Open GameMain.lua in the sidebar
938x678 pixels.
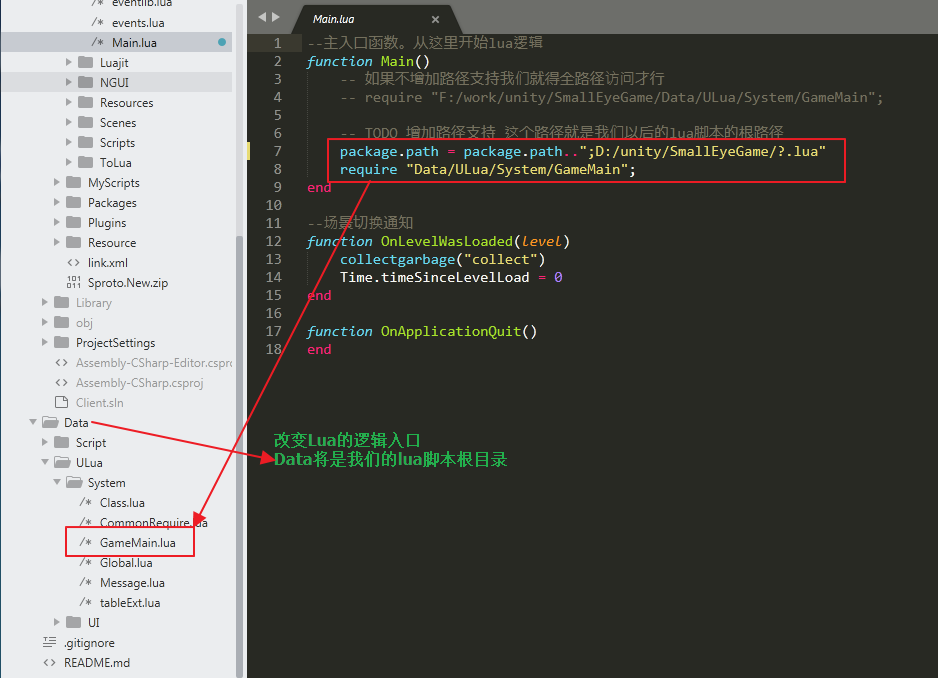pyautogui.click(x=138, y=543)
